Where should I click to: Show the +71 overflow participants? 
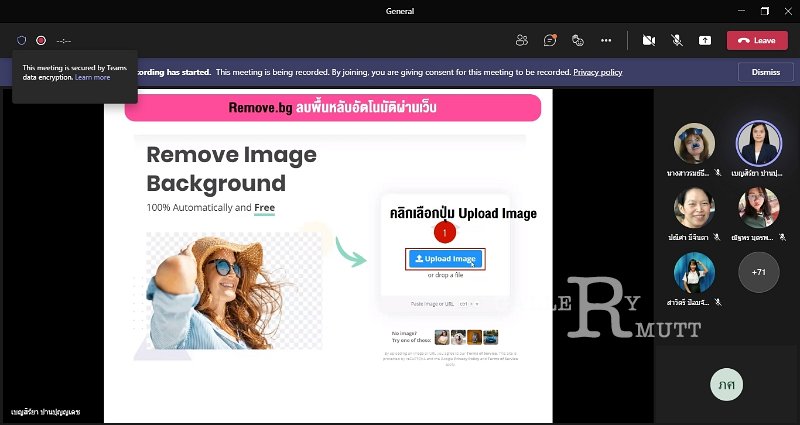[759, 272]
